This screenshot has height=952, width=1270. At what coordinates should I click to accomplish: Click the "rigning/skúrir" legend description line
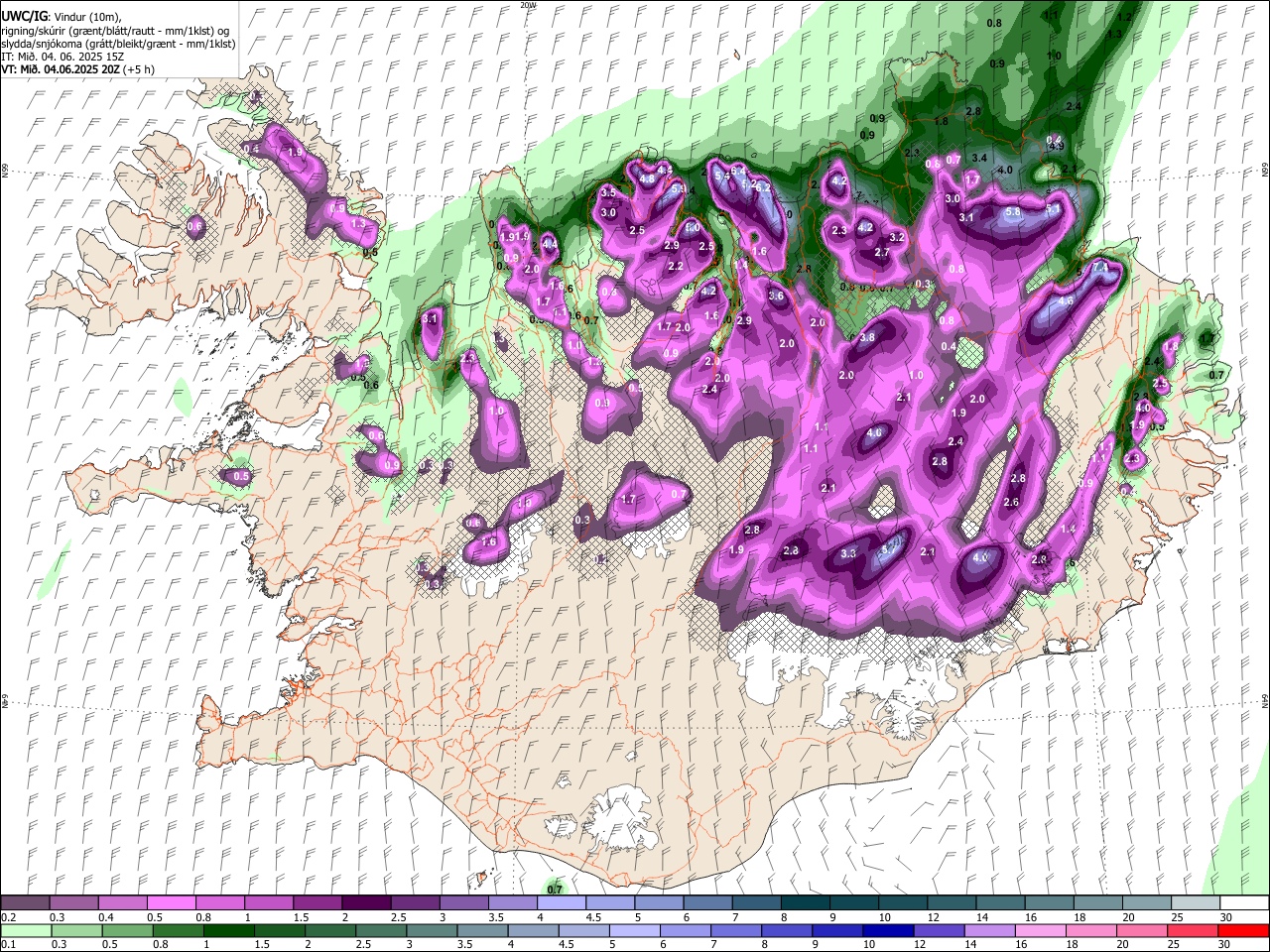[x=115, y=31]
